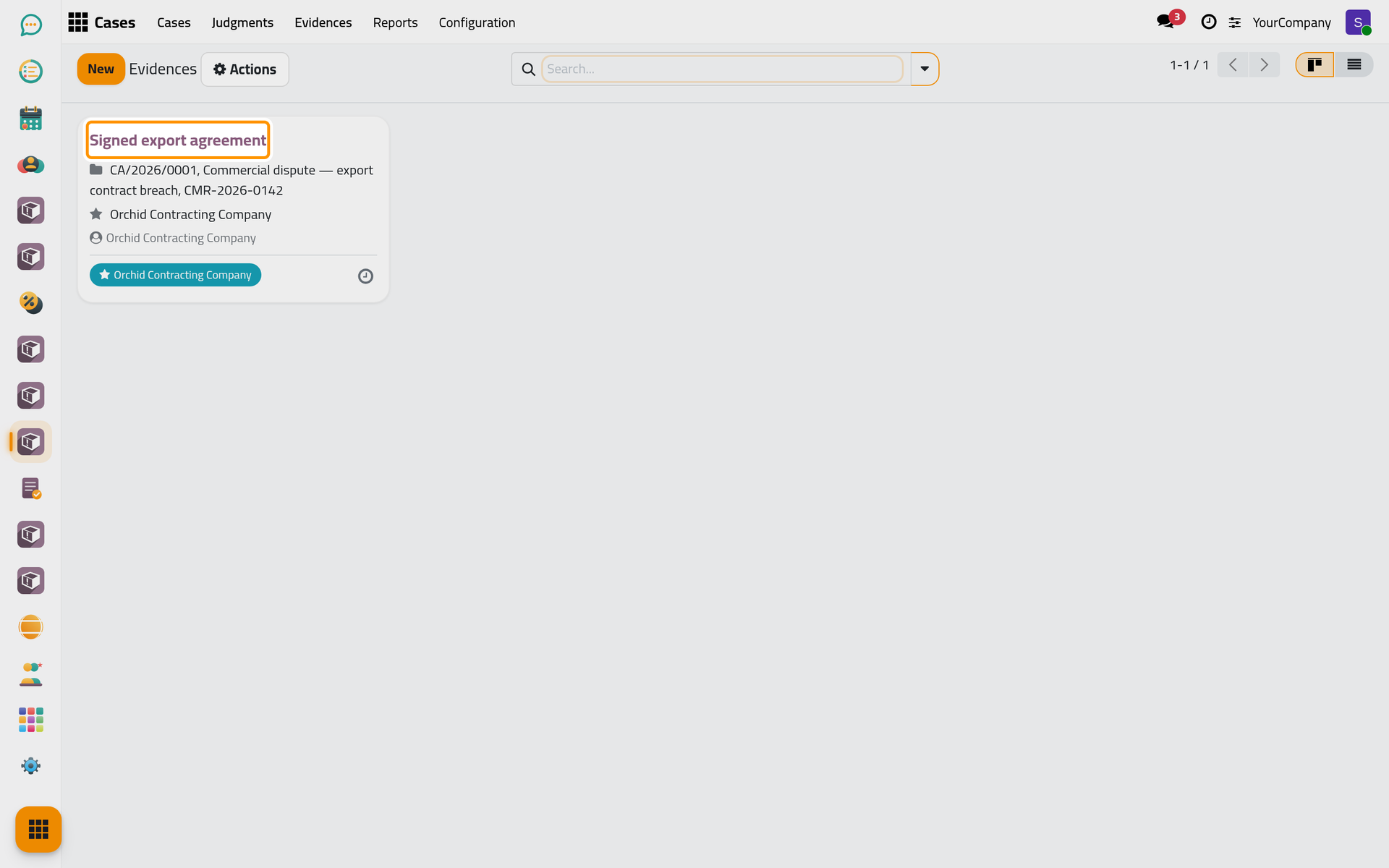
Task: Expand the search options dropdown arrow
Action: coord(924,69)
